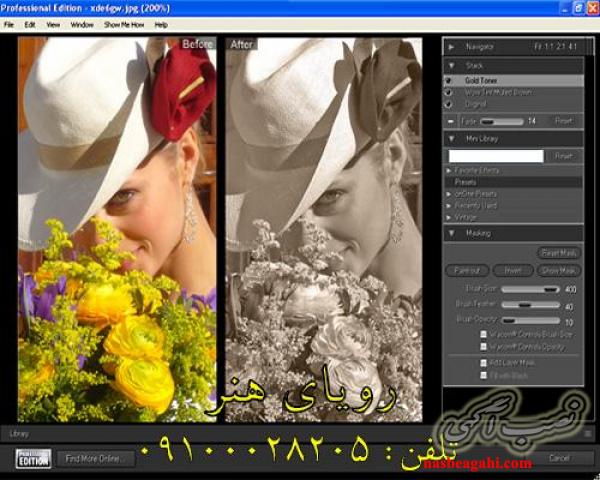Image resolution: width=600 pixels, height=480 pixels.
Task: Collapse the Stack panel
Action: (x=452, y=63)
